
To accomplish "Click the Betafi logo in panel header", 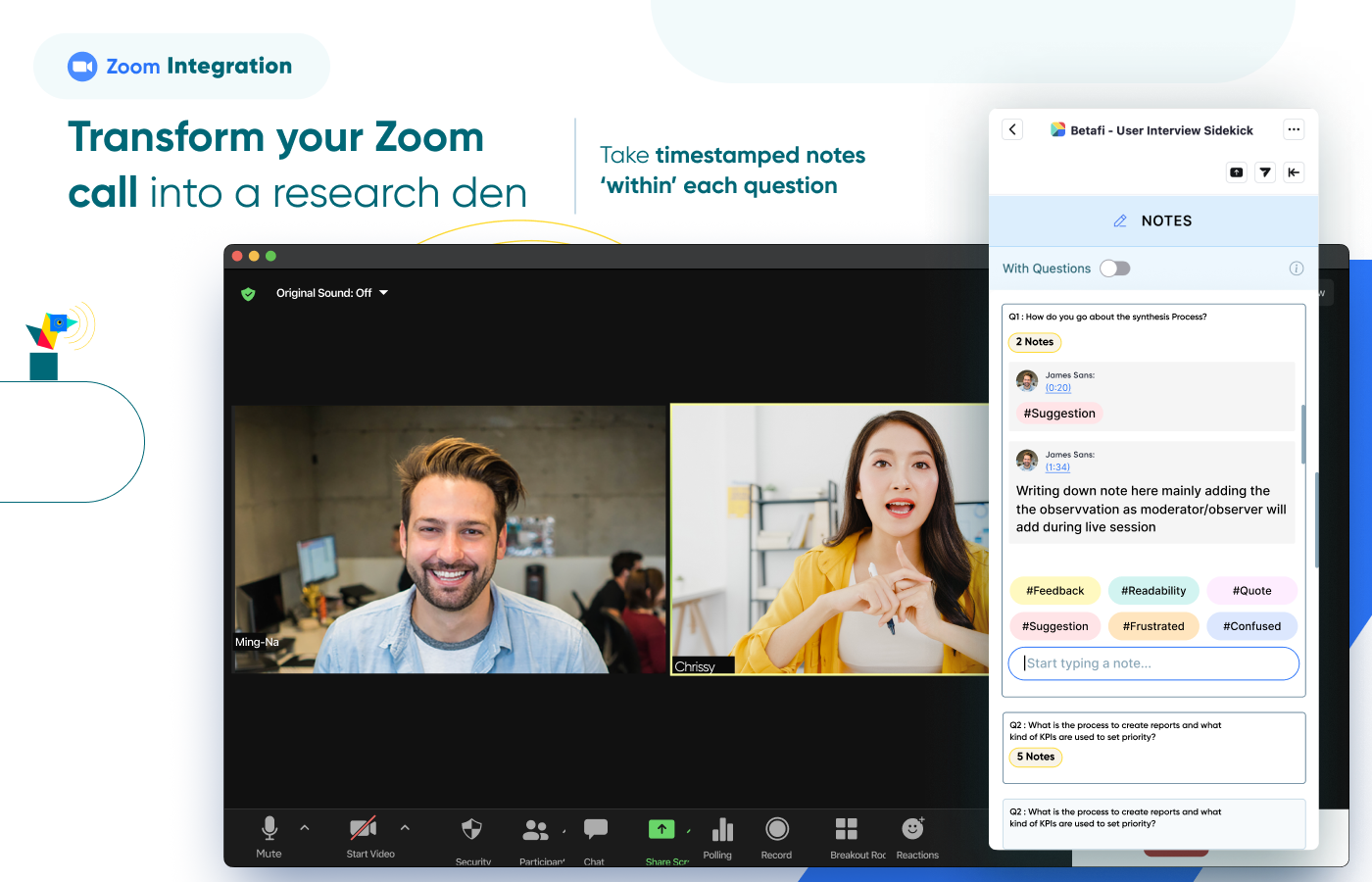I will 1058,129.
